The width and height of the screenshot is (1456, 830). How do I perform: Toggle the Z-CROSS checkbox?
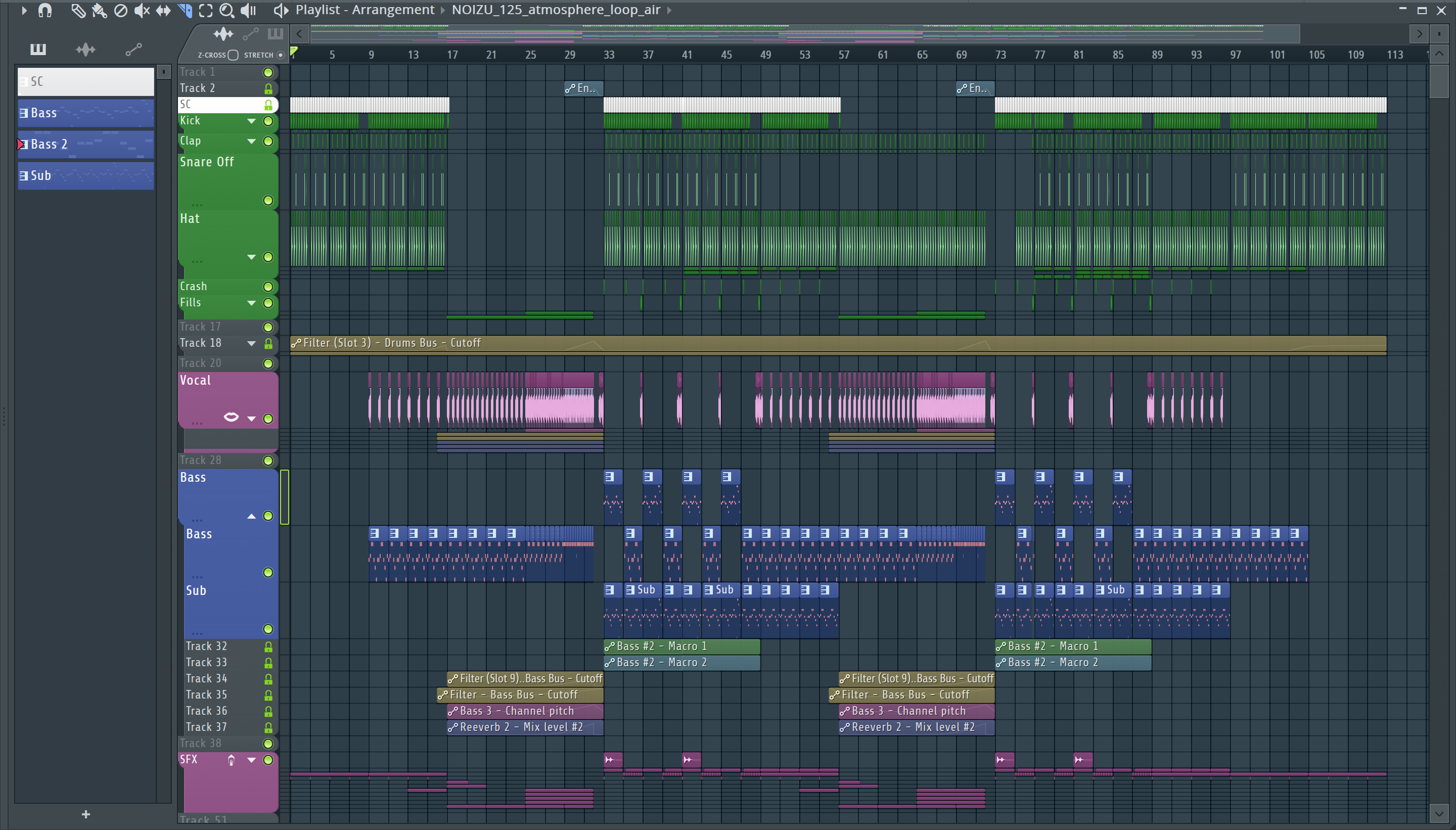233,55
